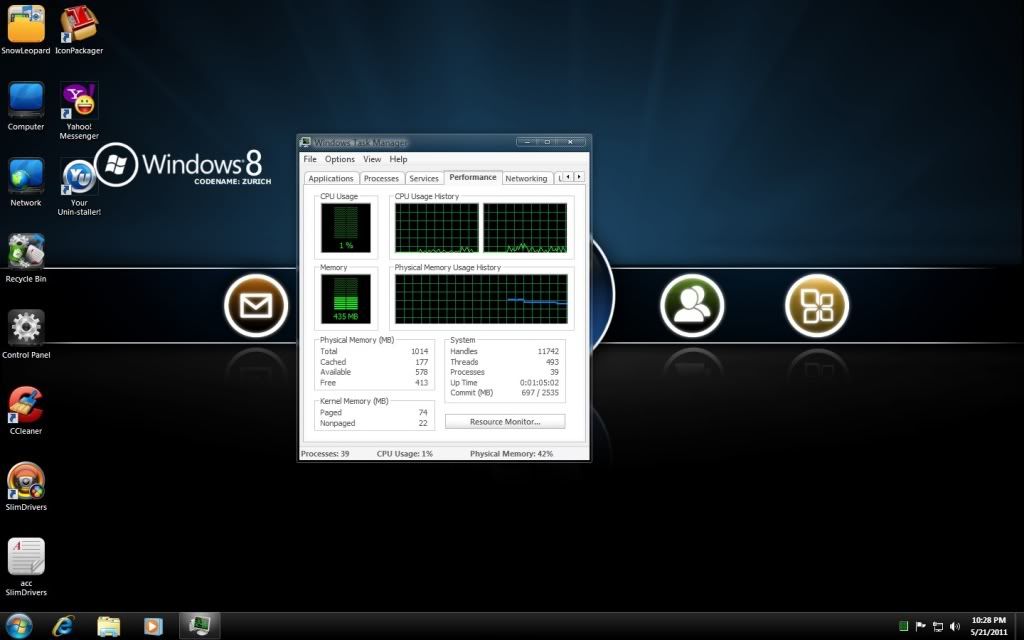
Task: Click the Handles value 11742
Action: coord(548,351)
